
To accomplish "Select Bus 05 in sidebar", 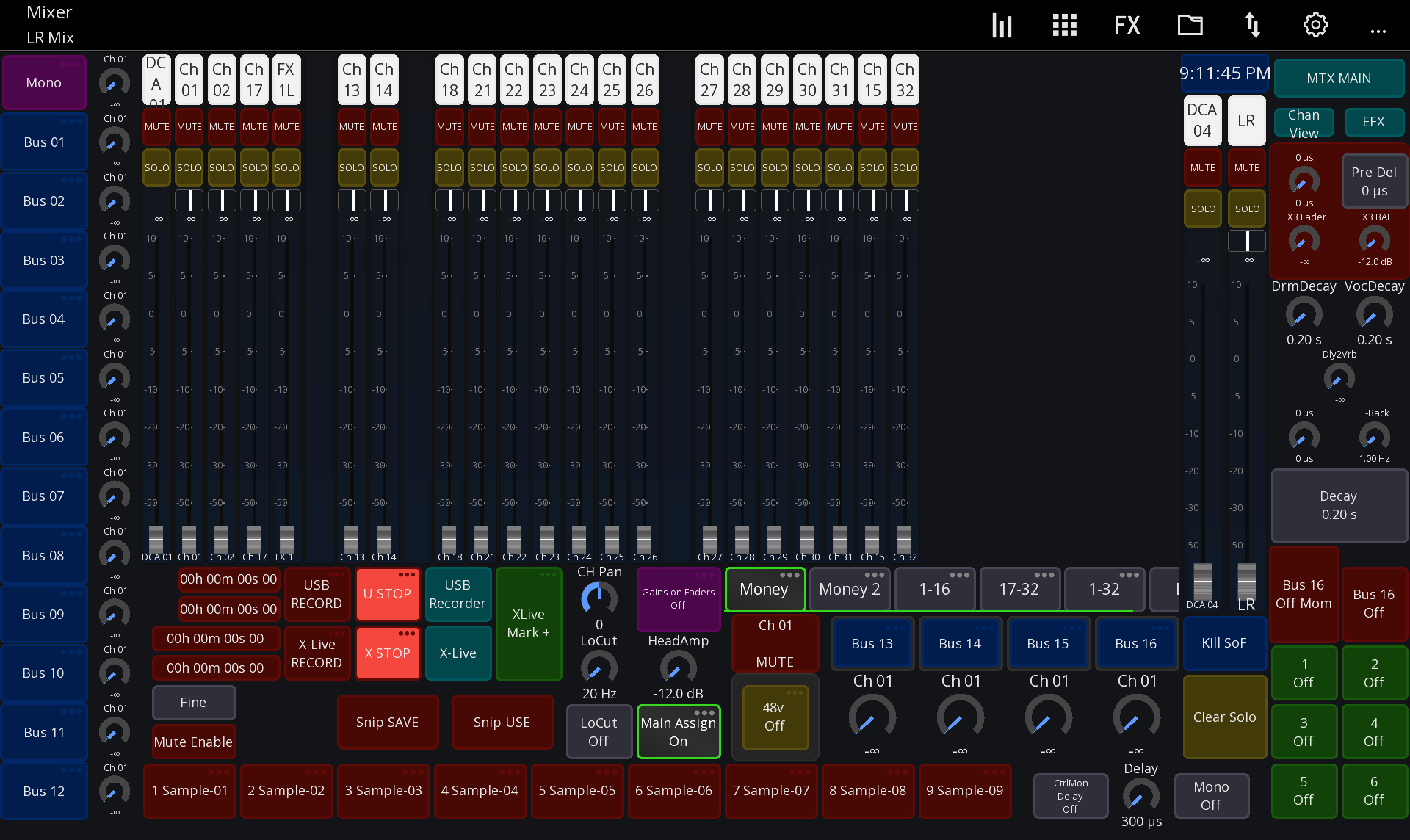I will pos(44,378).
